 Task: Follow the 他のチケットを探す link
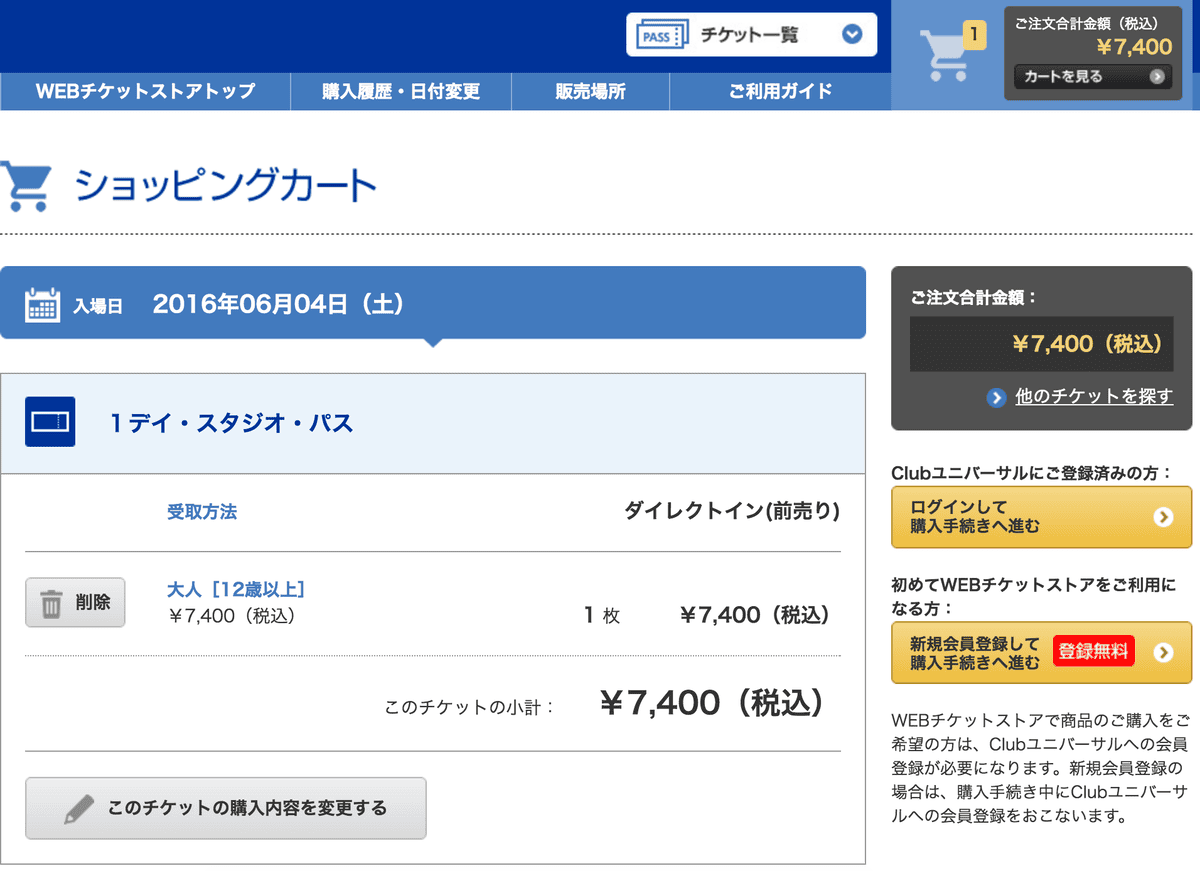[1094, 397]
